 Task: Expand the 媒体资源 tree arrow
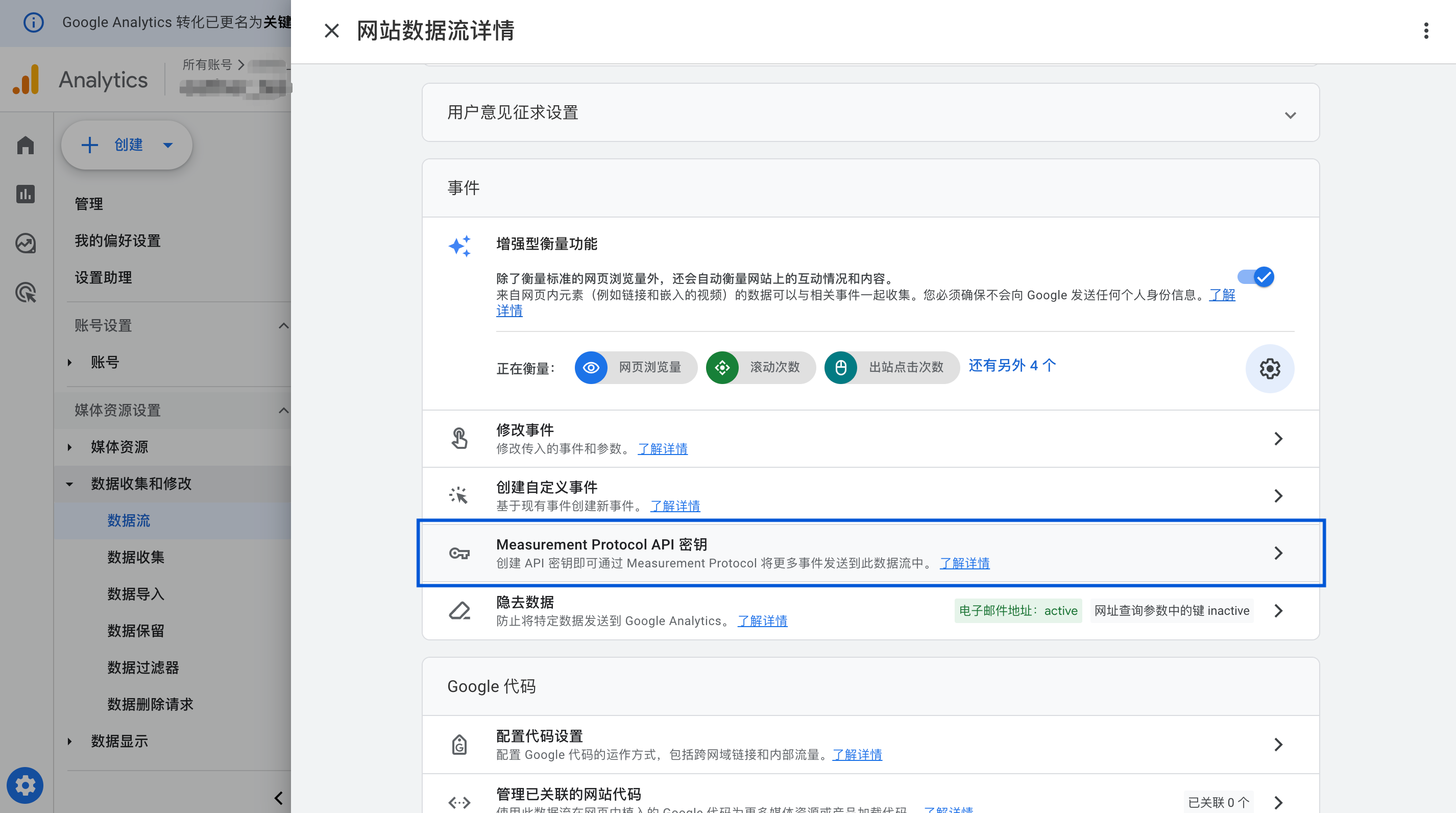point(69,447)
